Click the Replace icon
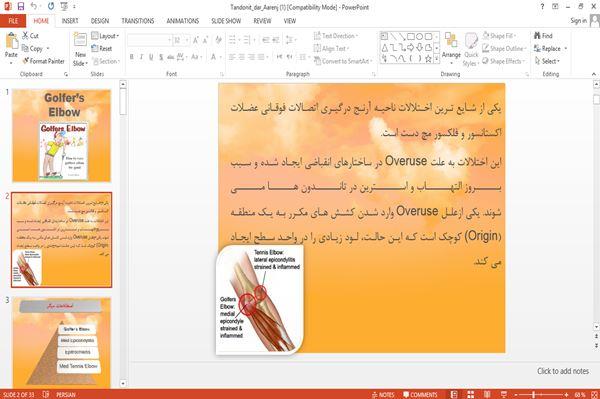The height and width of the screenshot is (399, 600). point(537,49)
